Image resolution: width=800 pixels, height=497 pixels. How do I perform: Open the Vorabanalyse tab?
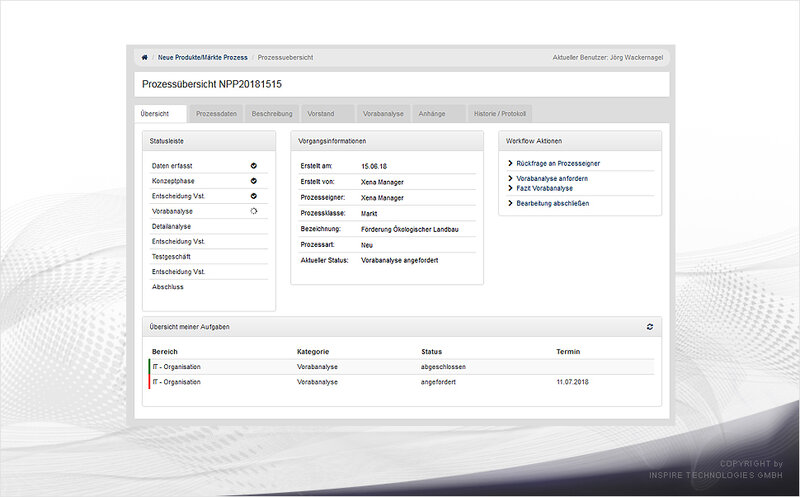point(383,114)
